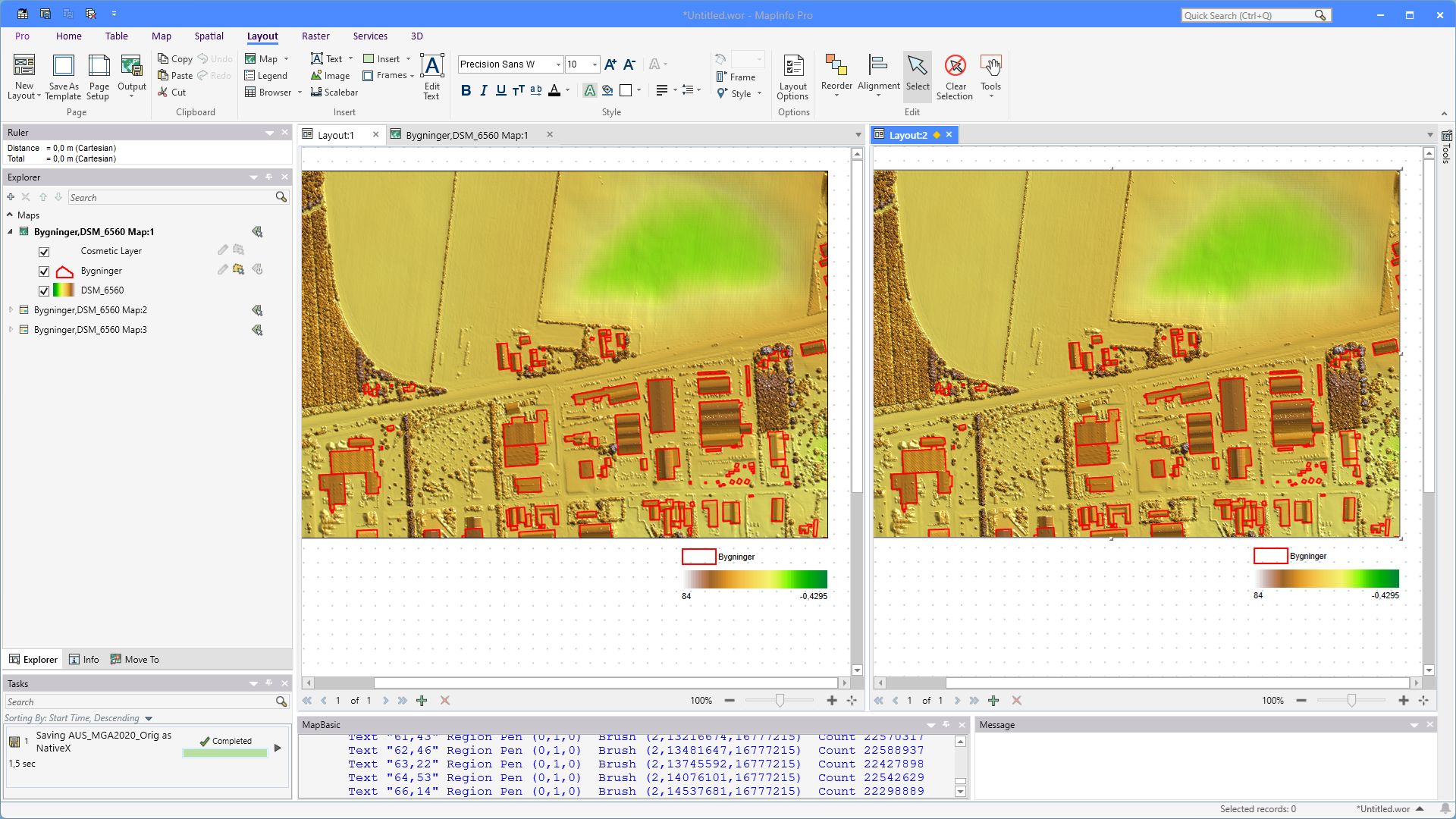The height and width of the screenshot is (819, 1456).
Task: Disable the DSM_6560 layer checkbox
Action: click(x=44, y=291)
